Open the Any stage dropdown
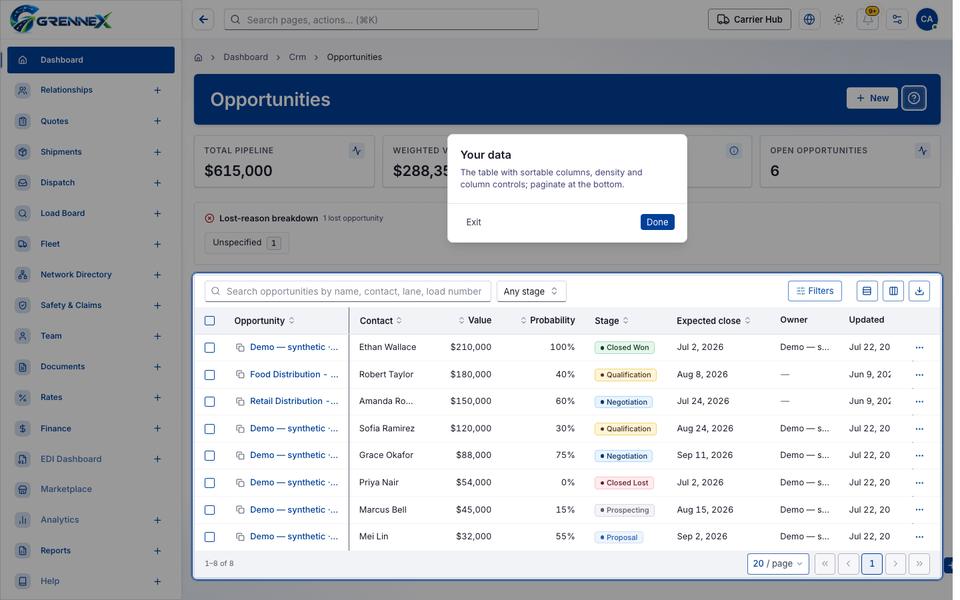This screenshot has height=600, width=960. tap(531, 291)
